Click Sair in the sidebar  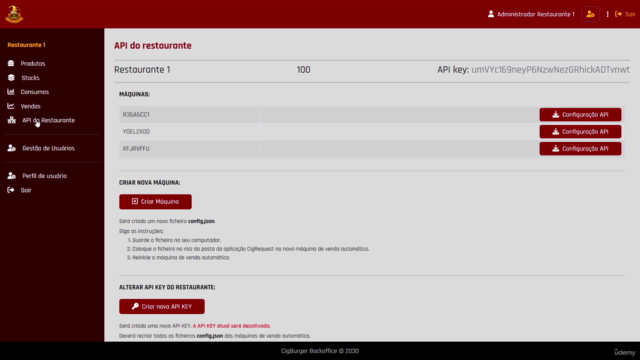(26, 190)
